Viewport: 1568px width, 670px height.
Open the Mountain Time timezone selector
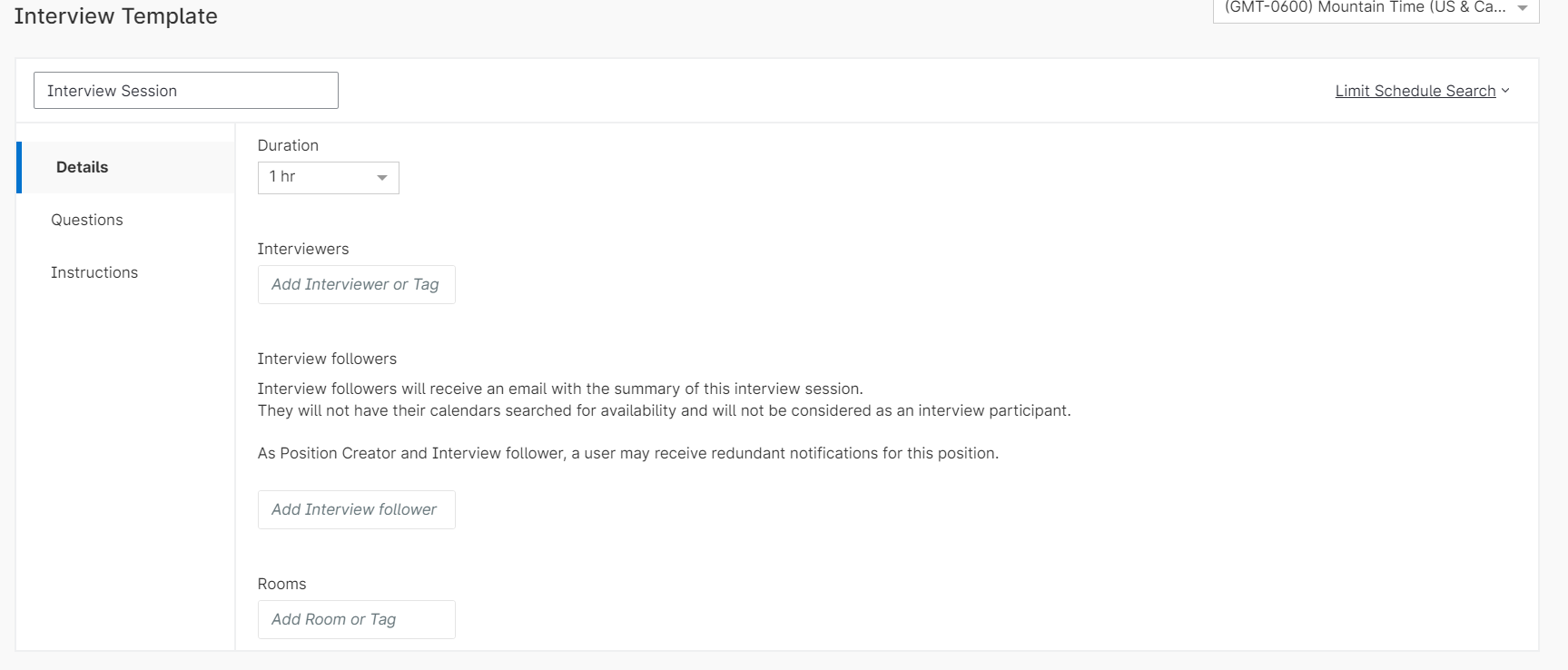[x=1366, y=8]
